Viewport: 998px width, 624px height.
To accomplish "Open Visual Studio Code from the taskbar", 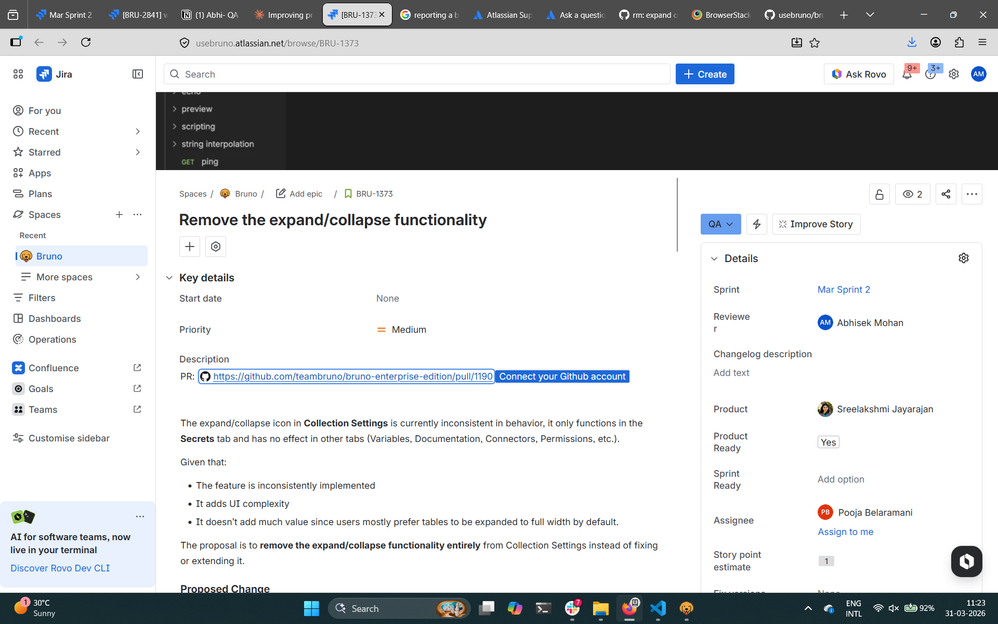I will pos(657,608).
